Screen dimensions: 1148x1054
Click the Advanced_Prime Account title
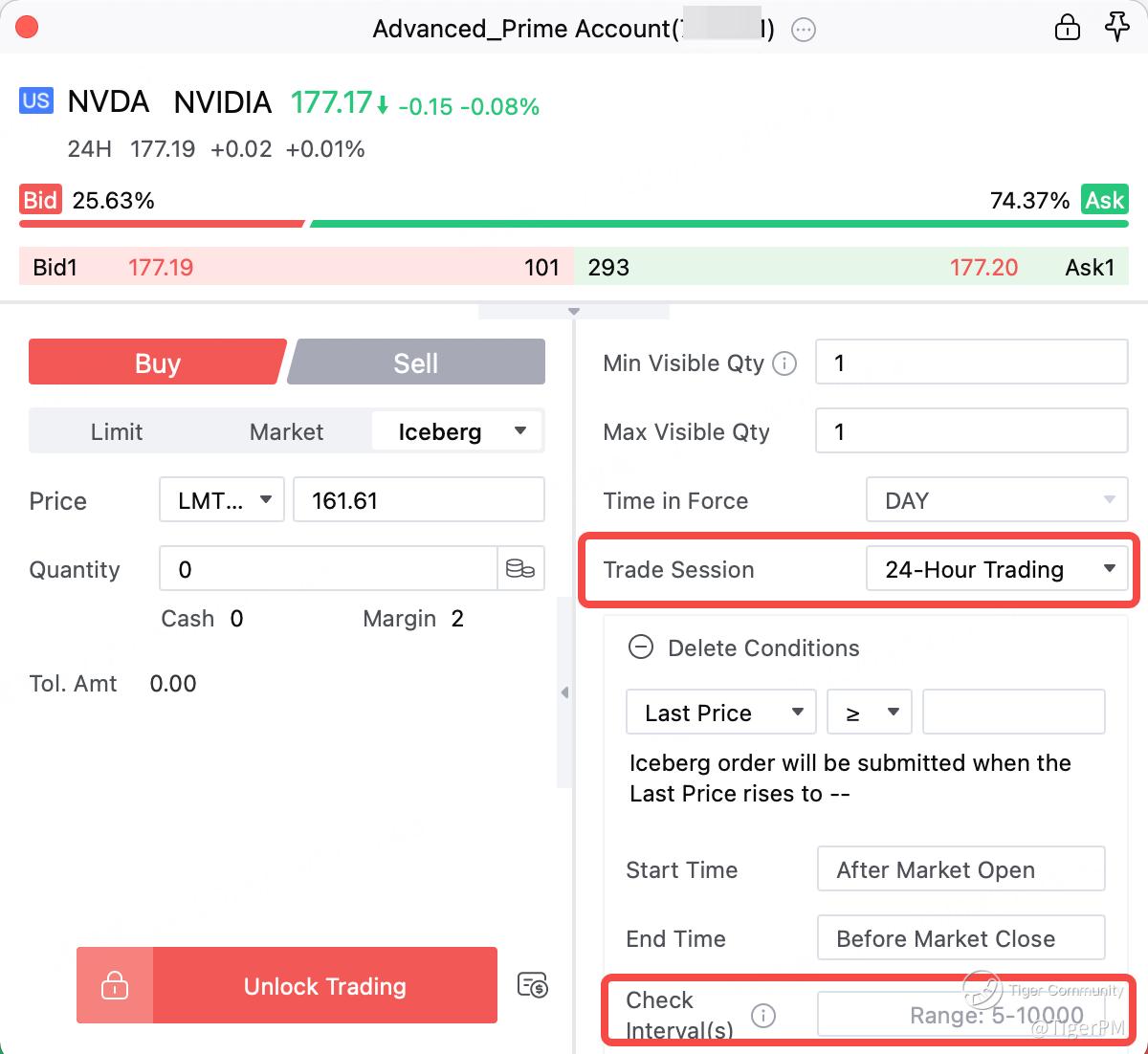(574, 29)
